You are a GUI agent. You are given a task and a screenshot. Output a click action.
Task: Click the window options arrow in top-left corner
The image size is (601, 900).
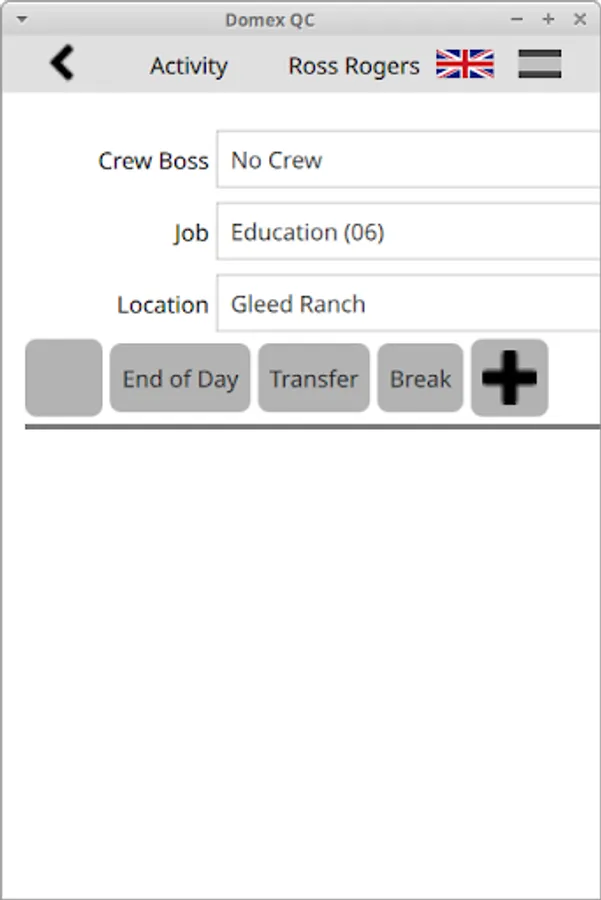(x=21, y=17)
